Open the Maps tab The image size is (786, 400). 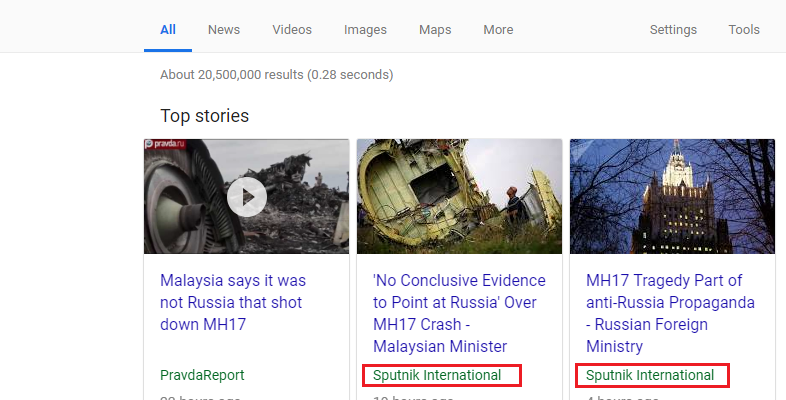point(435,30)
